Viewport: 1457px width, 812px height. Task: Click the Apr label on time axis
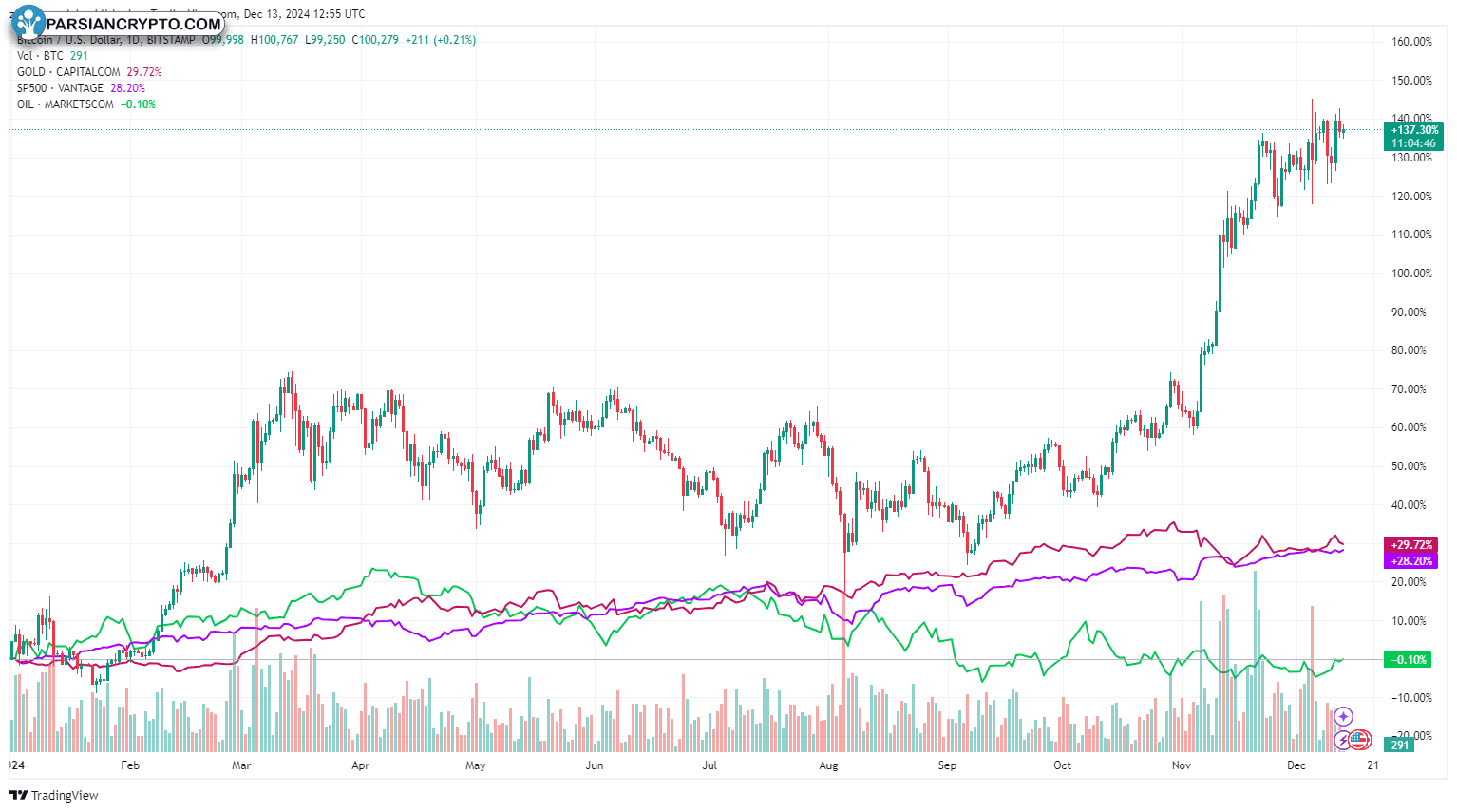coord(360,765)
